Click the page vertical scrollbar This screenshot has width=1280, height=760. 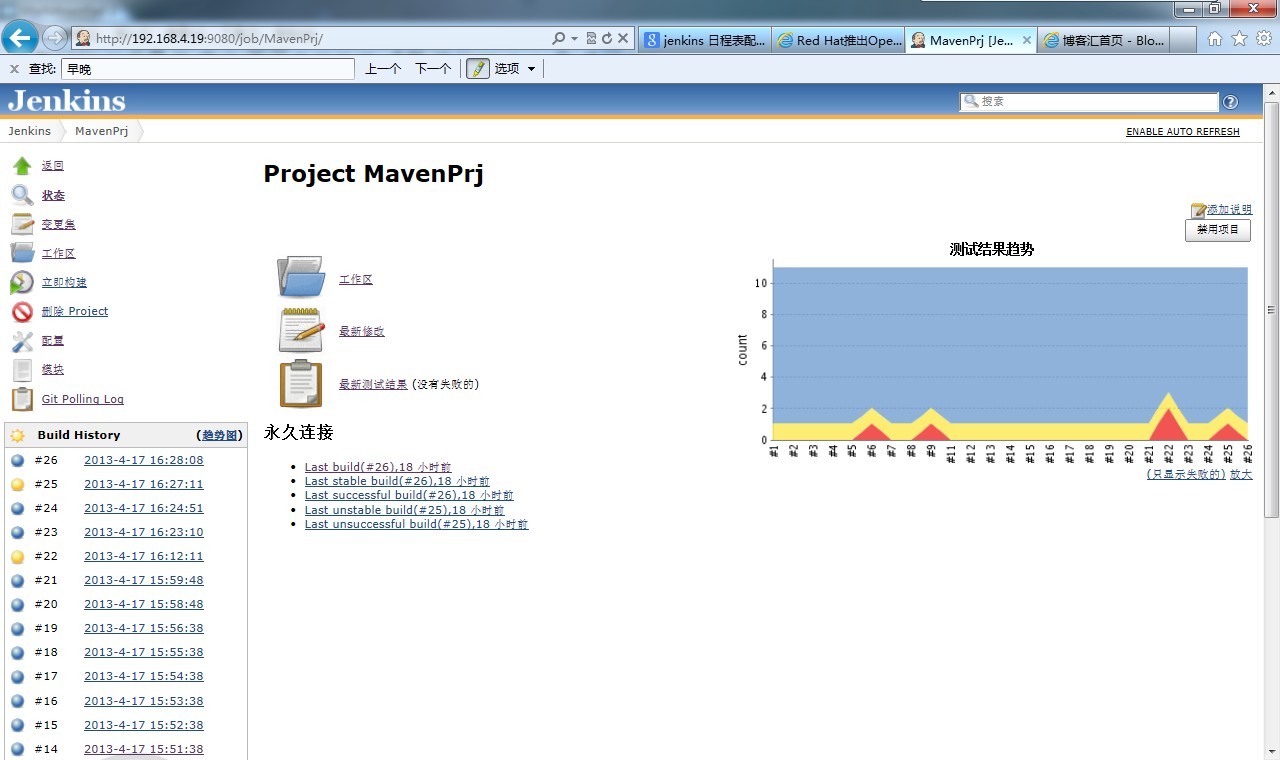[x=1271, y=310]
